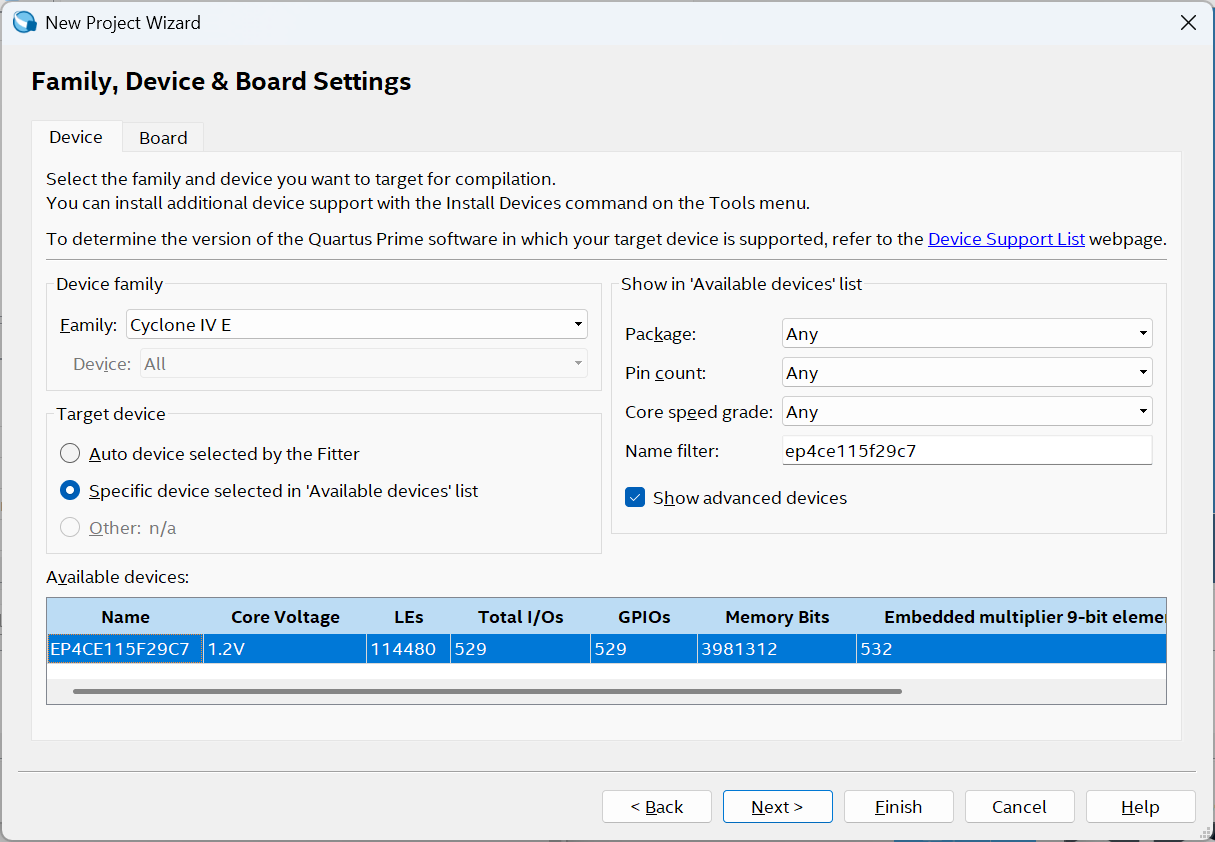
Task: Click the 114480 LEs cell
Action: 408,649
